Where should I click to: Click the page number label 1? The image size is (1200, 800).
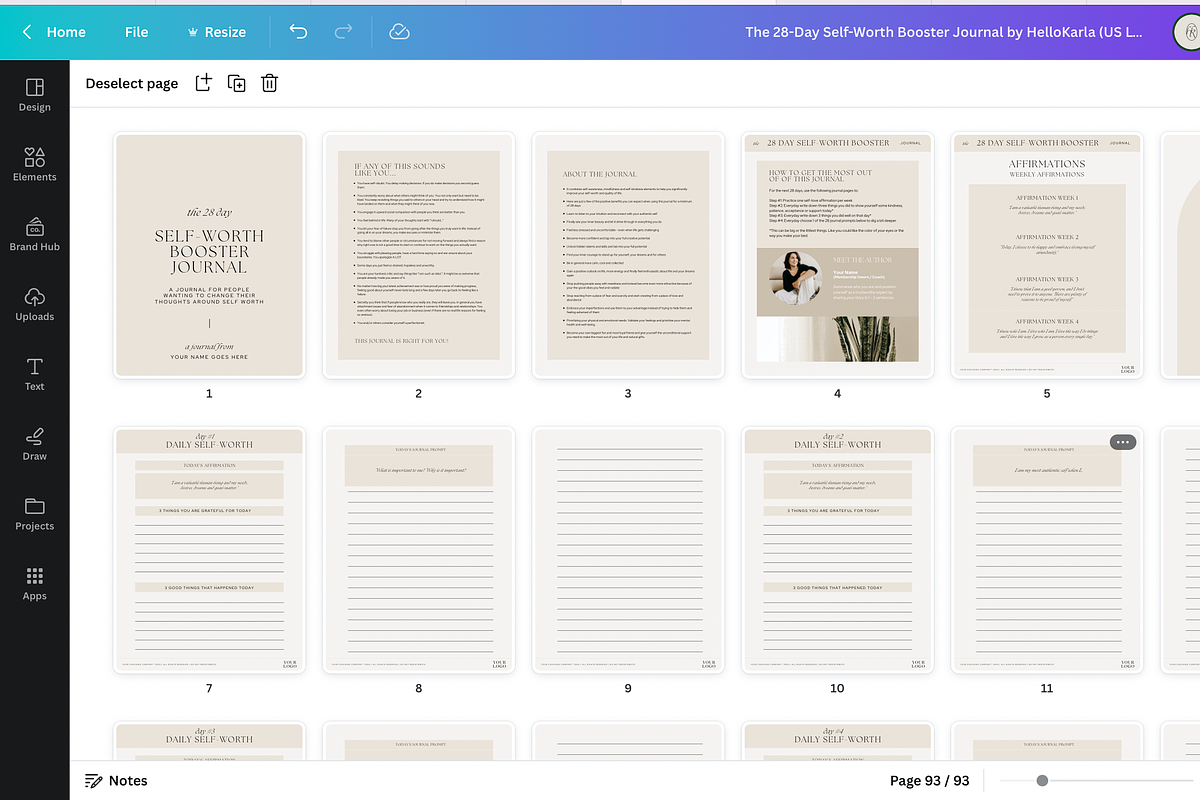pyautogui.click(x=209, y=394)
